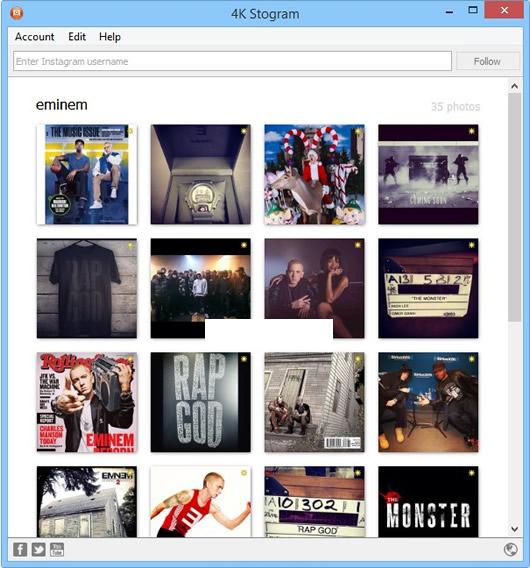Click the 4K Stogram app icon in title bar

coord(17,13)
